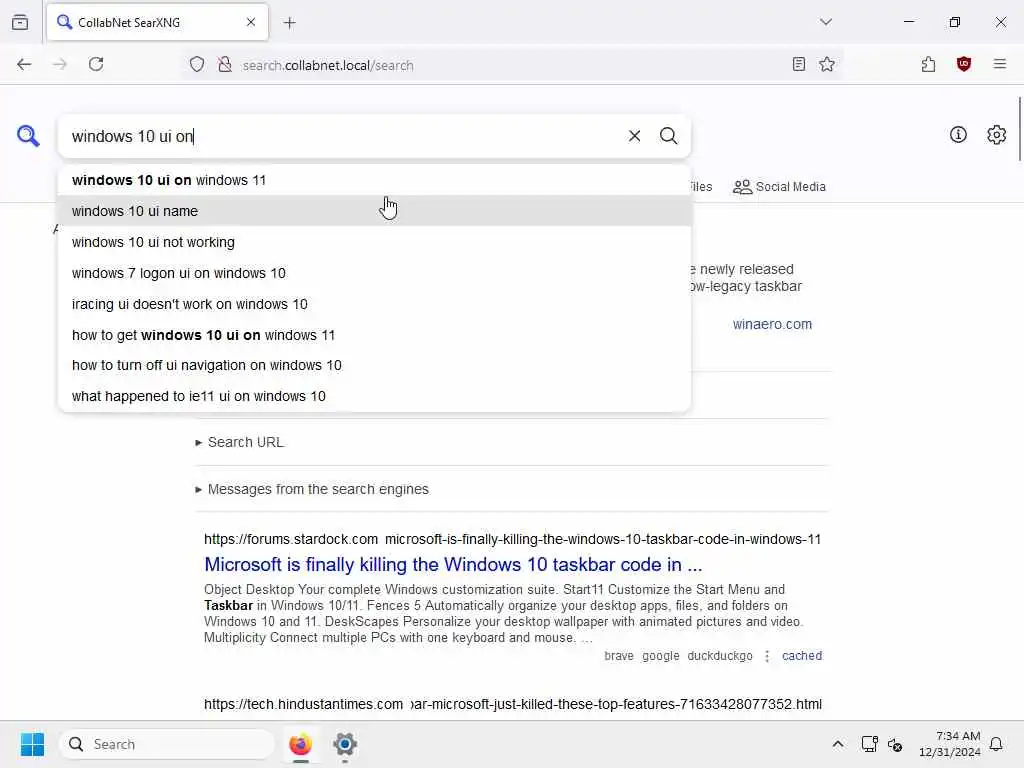The image size is (1024, 768).
Task: Open the network status tray icon
Action: [869, 744]
